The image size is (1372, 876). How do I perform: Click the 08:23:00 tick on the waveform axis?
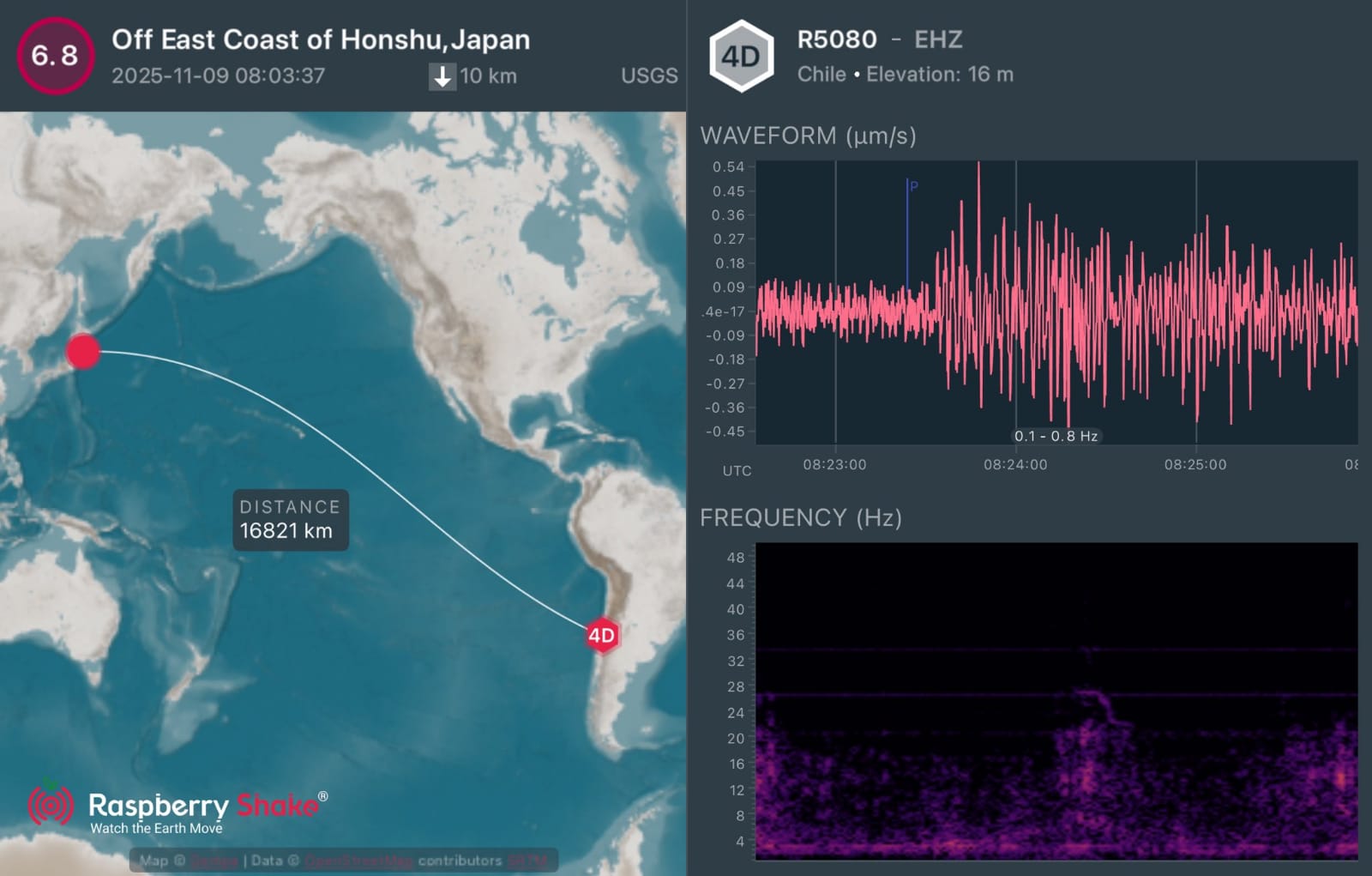pyautogui.click(x=834, y=464)
